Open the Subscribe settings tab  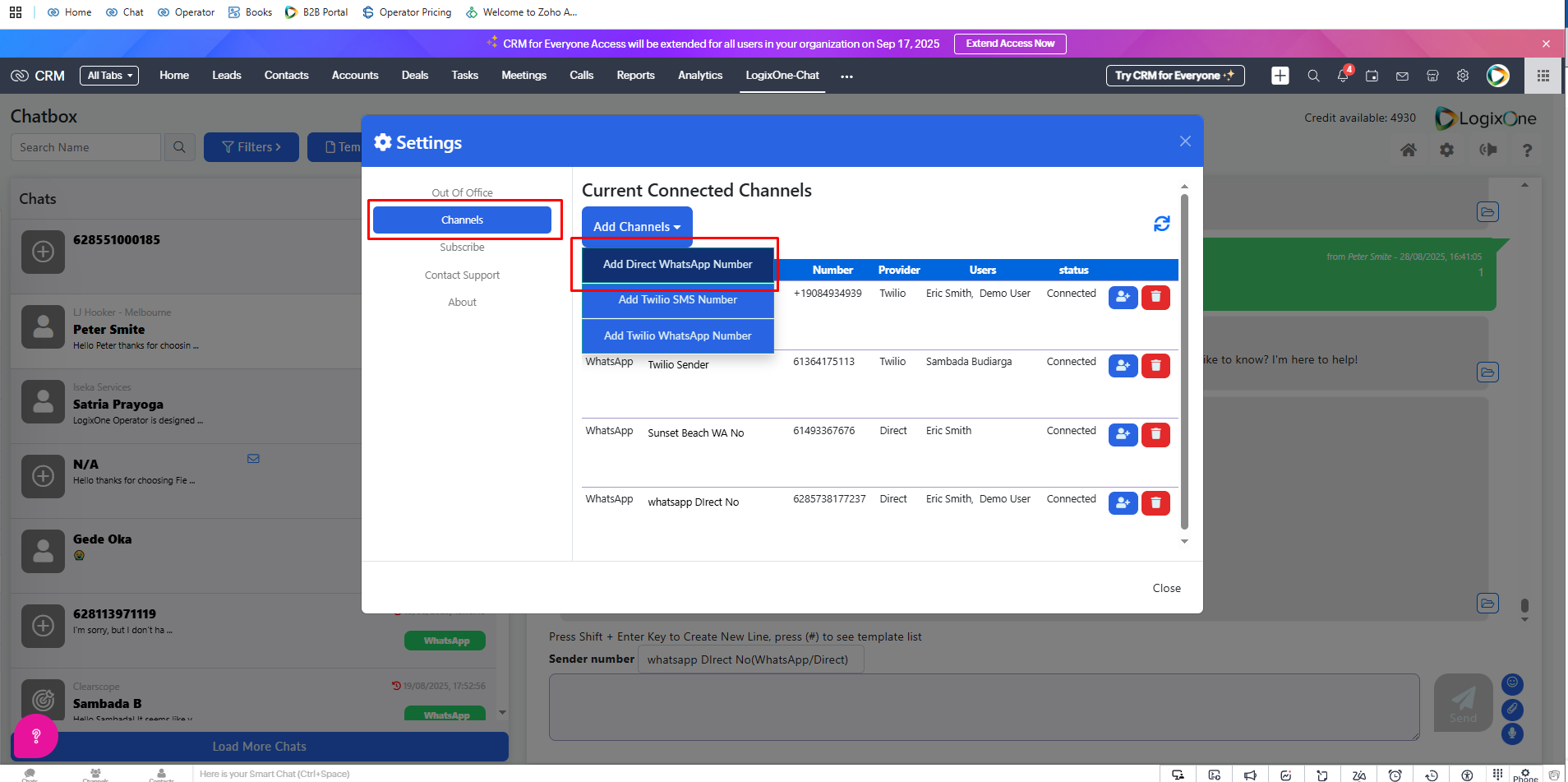462,248
